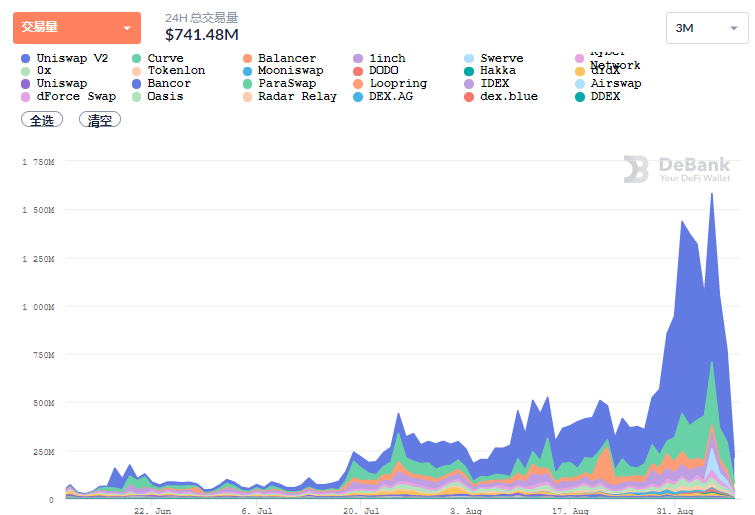Click the Bancor legend label
Image resolution: width=755 pixels, height=515 pixels.
pyautogui.click(x=169, y=83)
